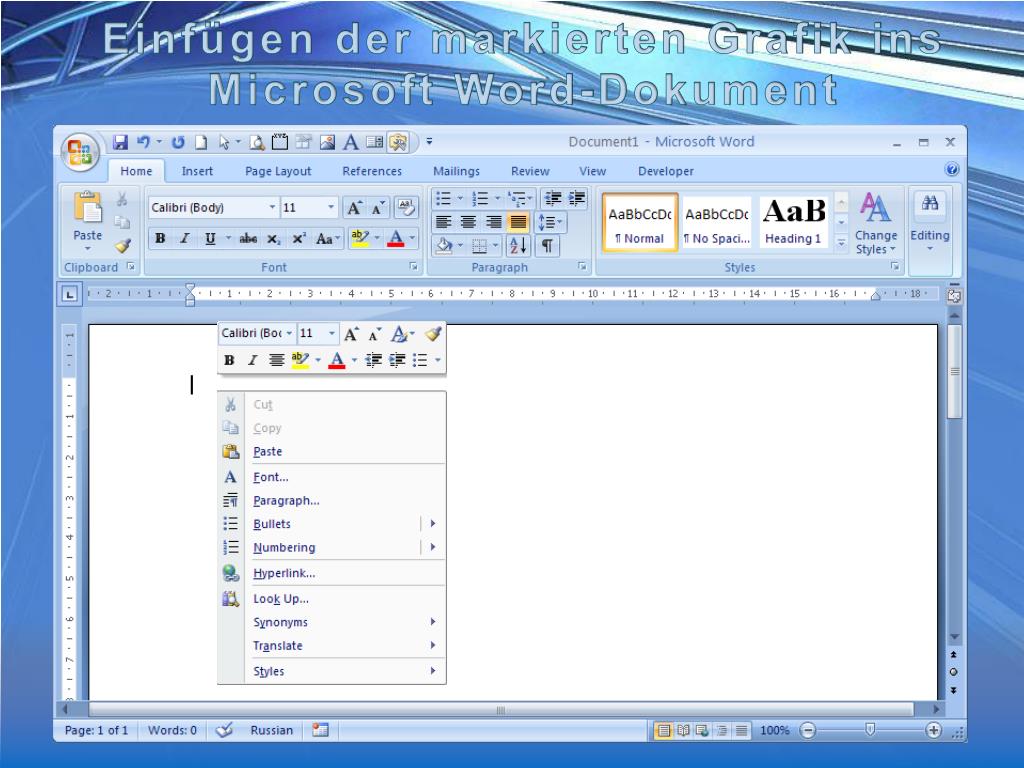Open Customize Quick Access Toolbar dropdown

pos(429,141)
